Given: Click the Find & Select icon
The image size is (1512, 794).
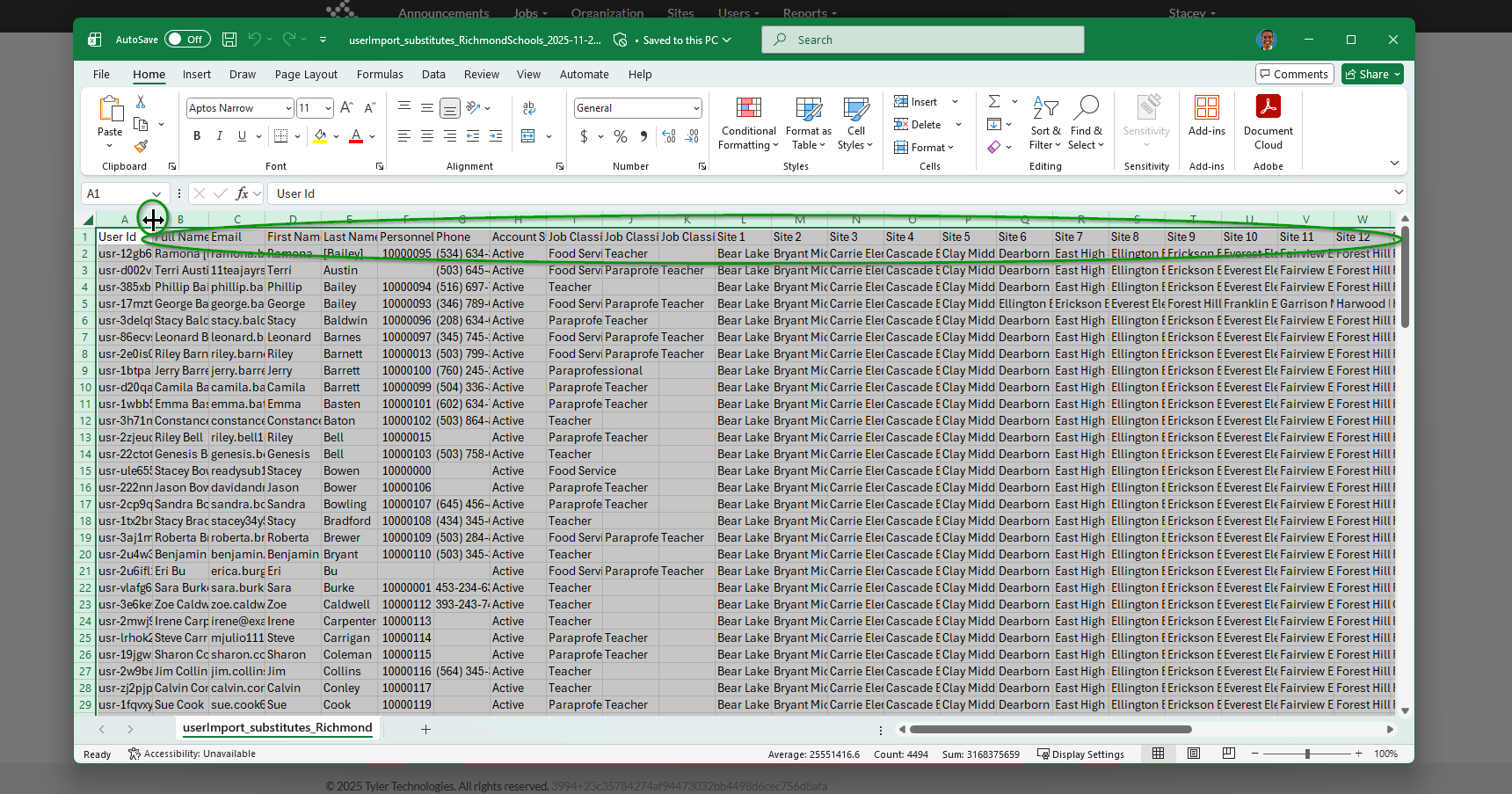Looking at the screenshot, I should point(1086,123).
